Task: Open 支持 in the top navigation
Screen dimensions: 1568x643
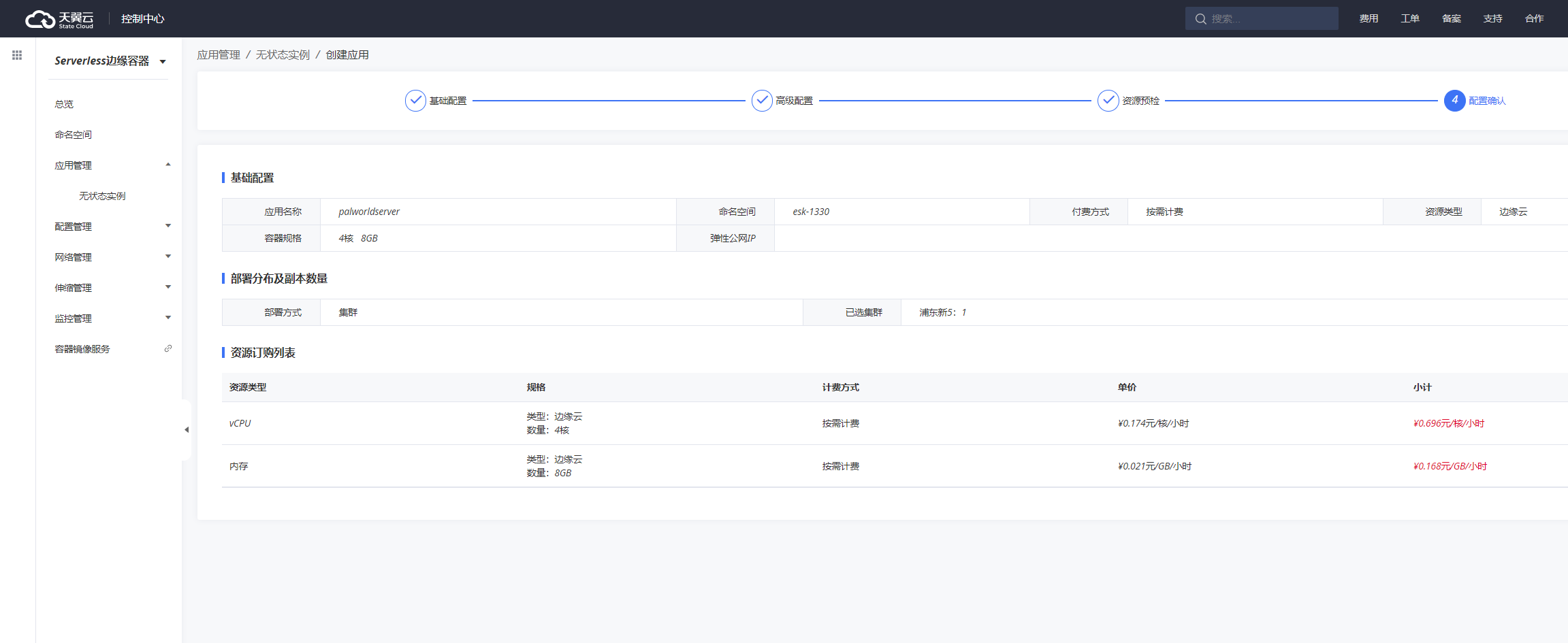Action: coord(1493,19)
